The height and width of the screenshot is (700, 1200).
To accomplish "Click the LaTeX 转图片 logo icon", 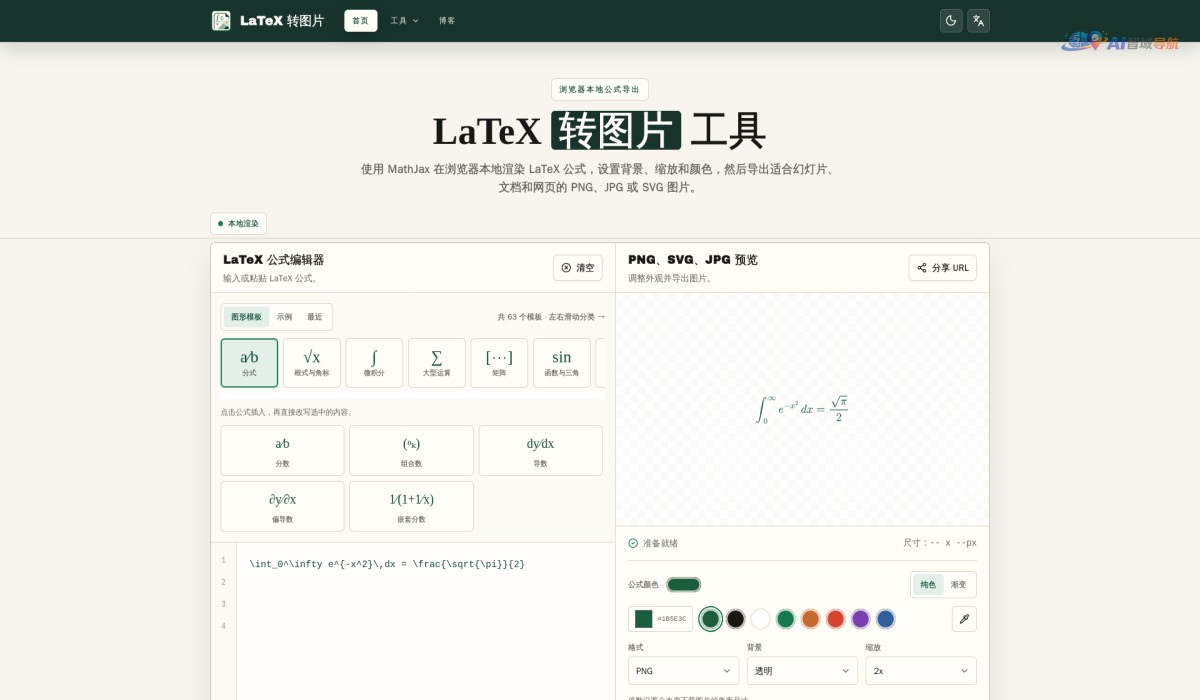I will [x=221, y=20].
